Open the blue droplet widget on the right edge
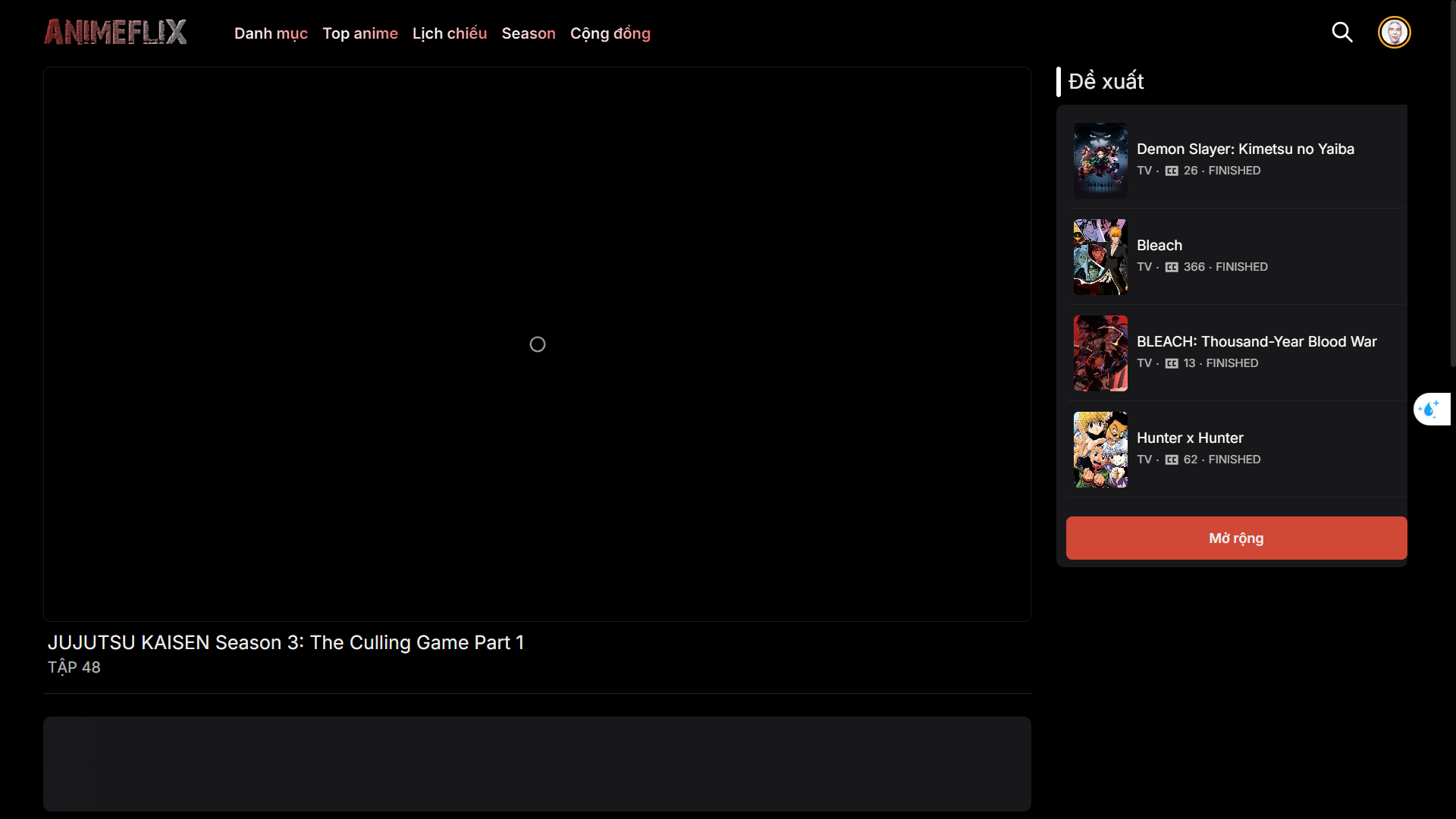The image size is (1456, 819). click(x=1432, y=409)
